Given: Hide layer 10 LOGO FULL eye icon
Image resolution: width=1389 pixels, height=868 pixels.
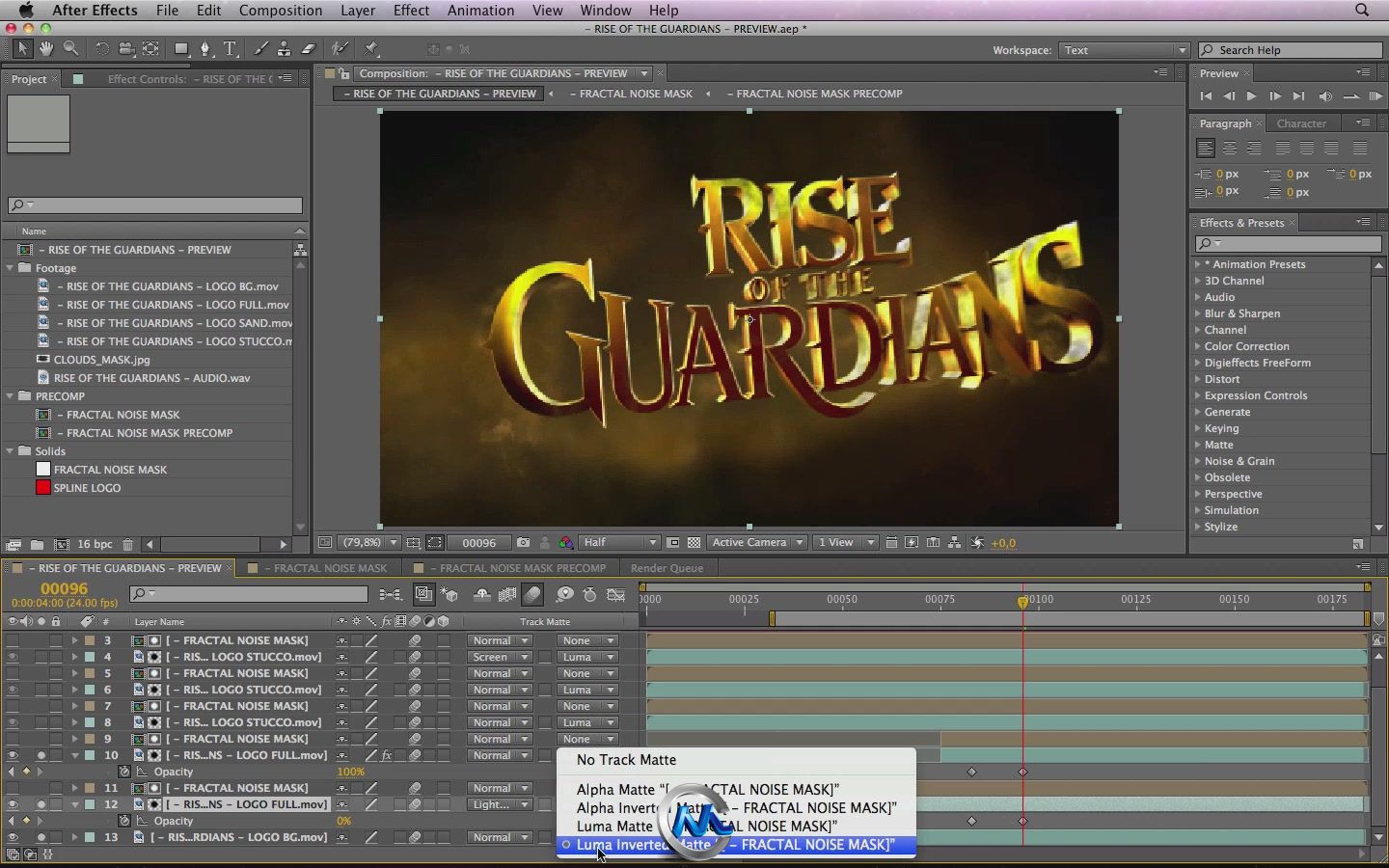Looking at the screenshot, I should point(13,755).
